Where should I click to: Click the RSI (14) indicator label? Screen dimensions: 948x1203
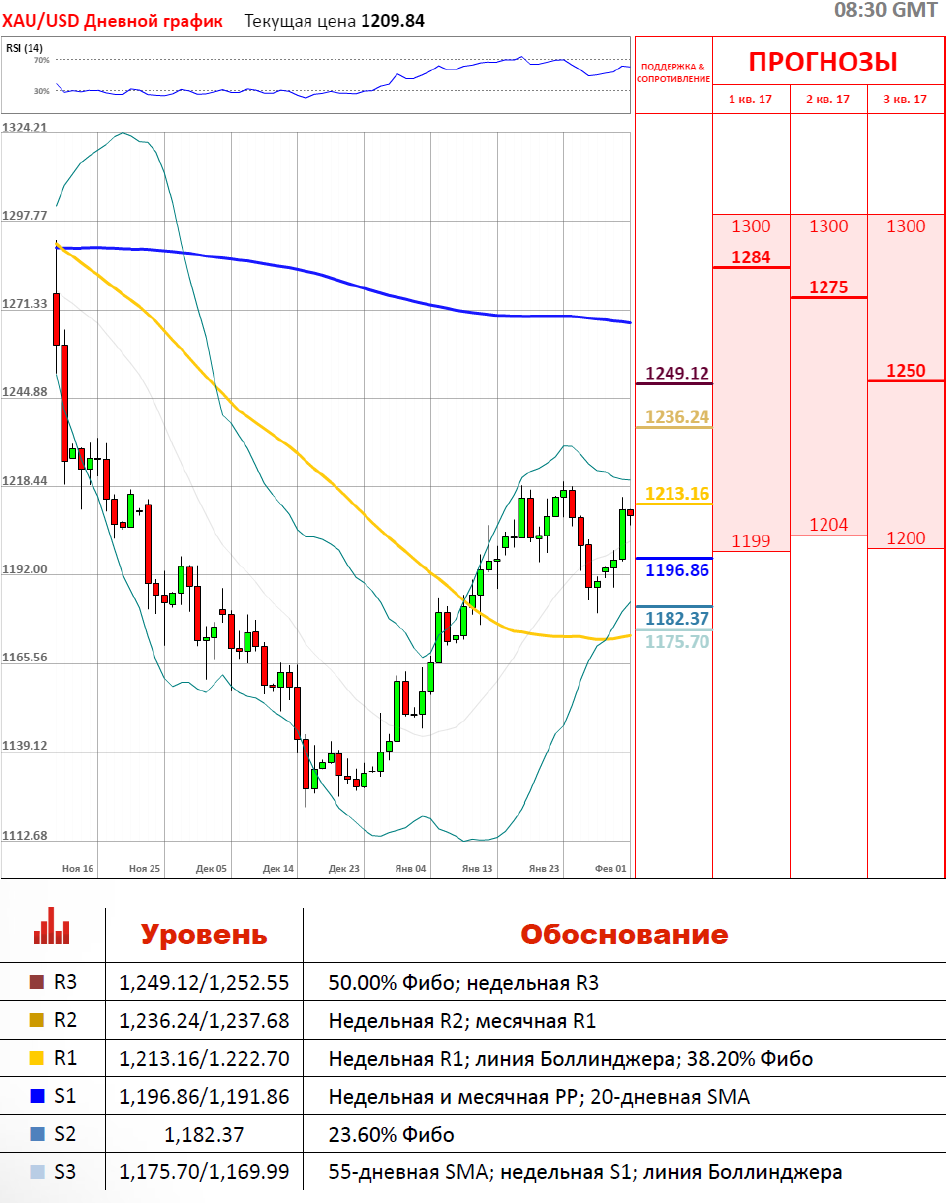tap(24, 48)
